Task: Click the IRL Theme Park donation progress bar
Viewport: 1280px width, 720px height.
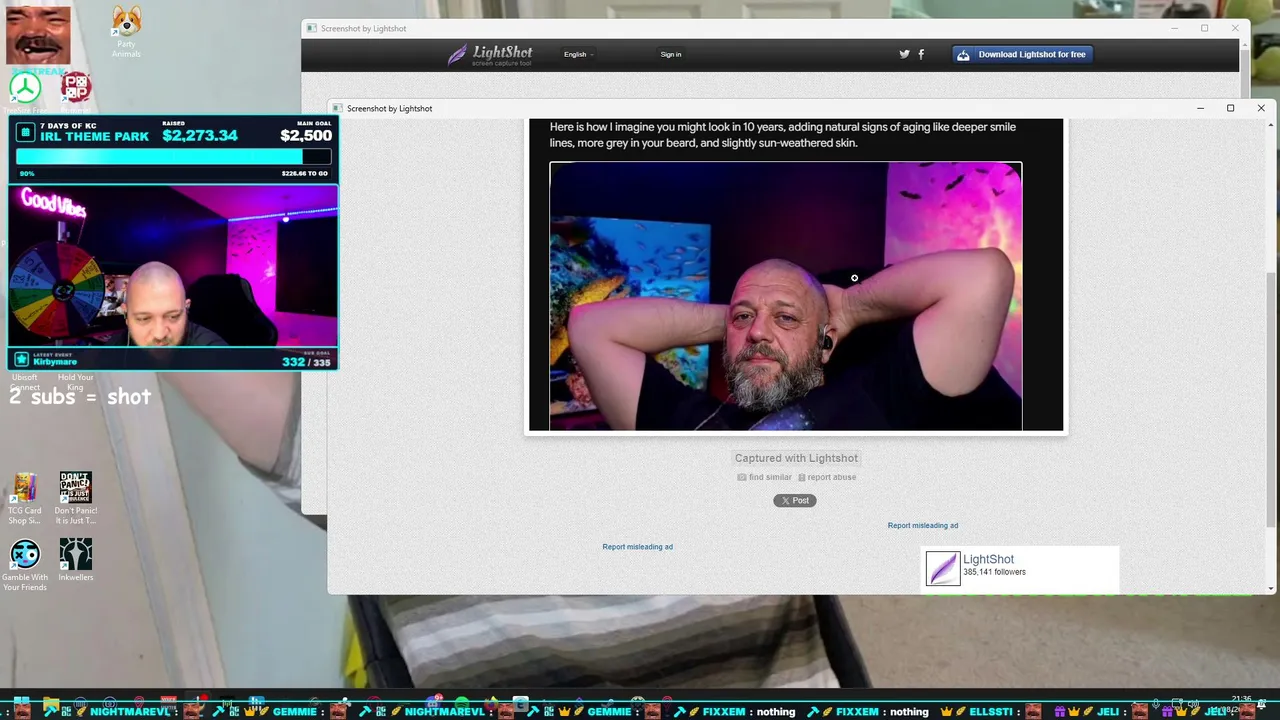Action: coord(173,157)
